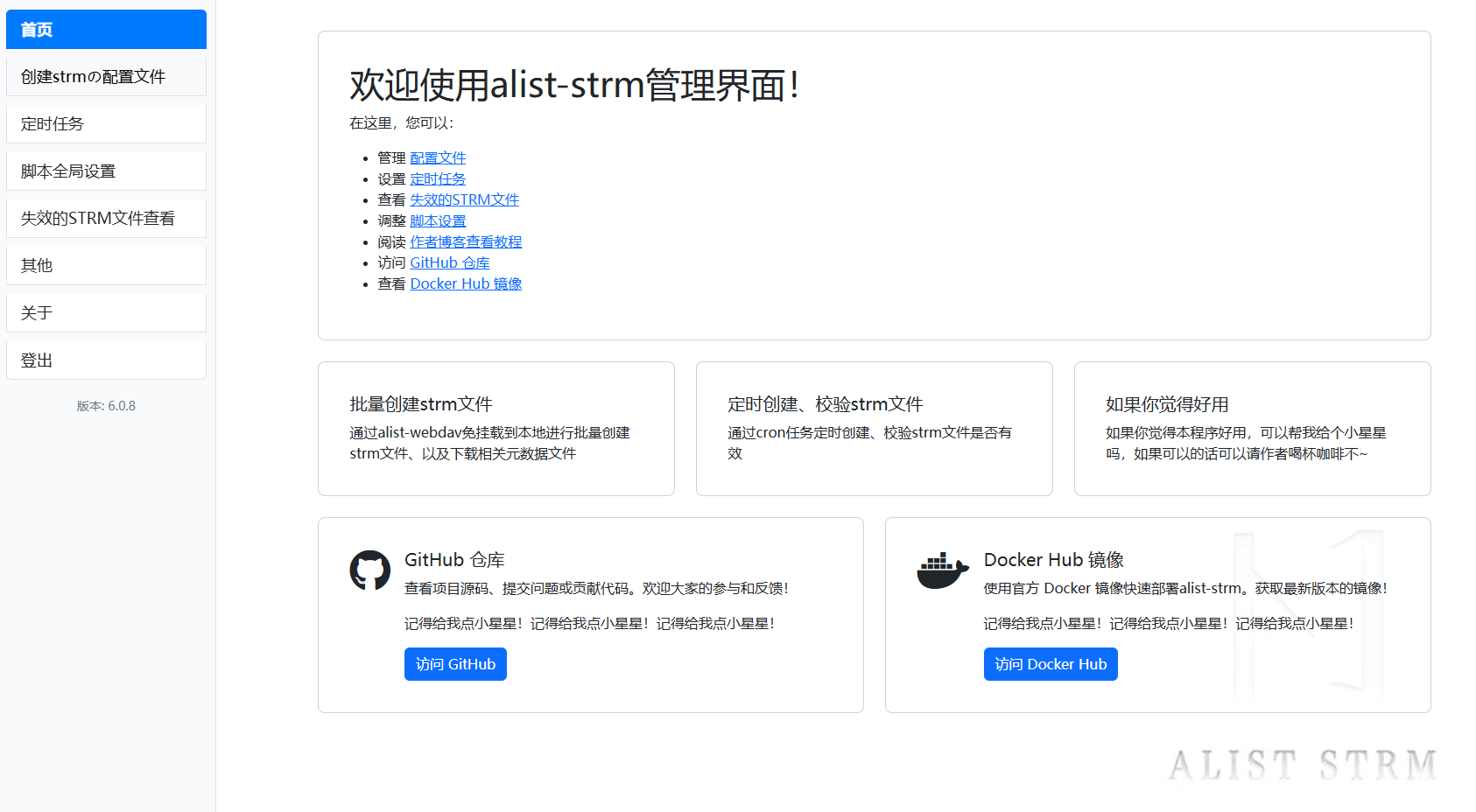This screenshot has height=812, width=1476.
Task: Click the 在这里，您可以: intro text
Action: [x=402, y=123]
